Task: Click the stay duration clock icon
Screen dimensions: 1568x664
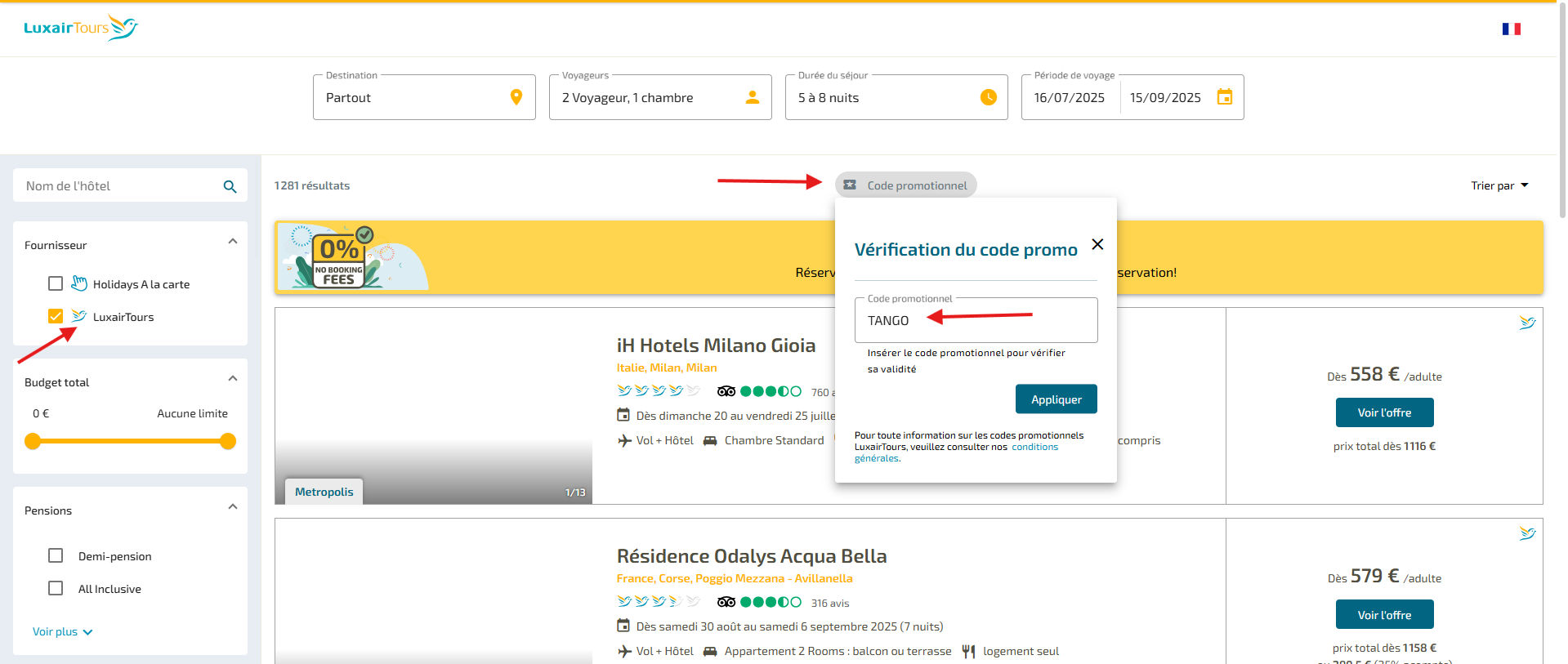Action: coord(989,97)
